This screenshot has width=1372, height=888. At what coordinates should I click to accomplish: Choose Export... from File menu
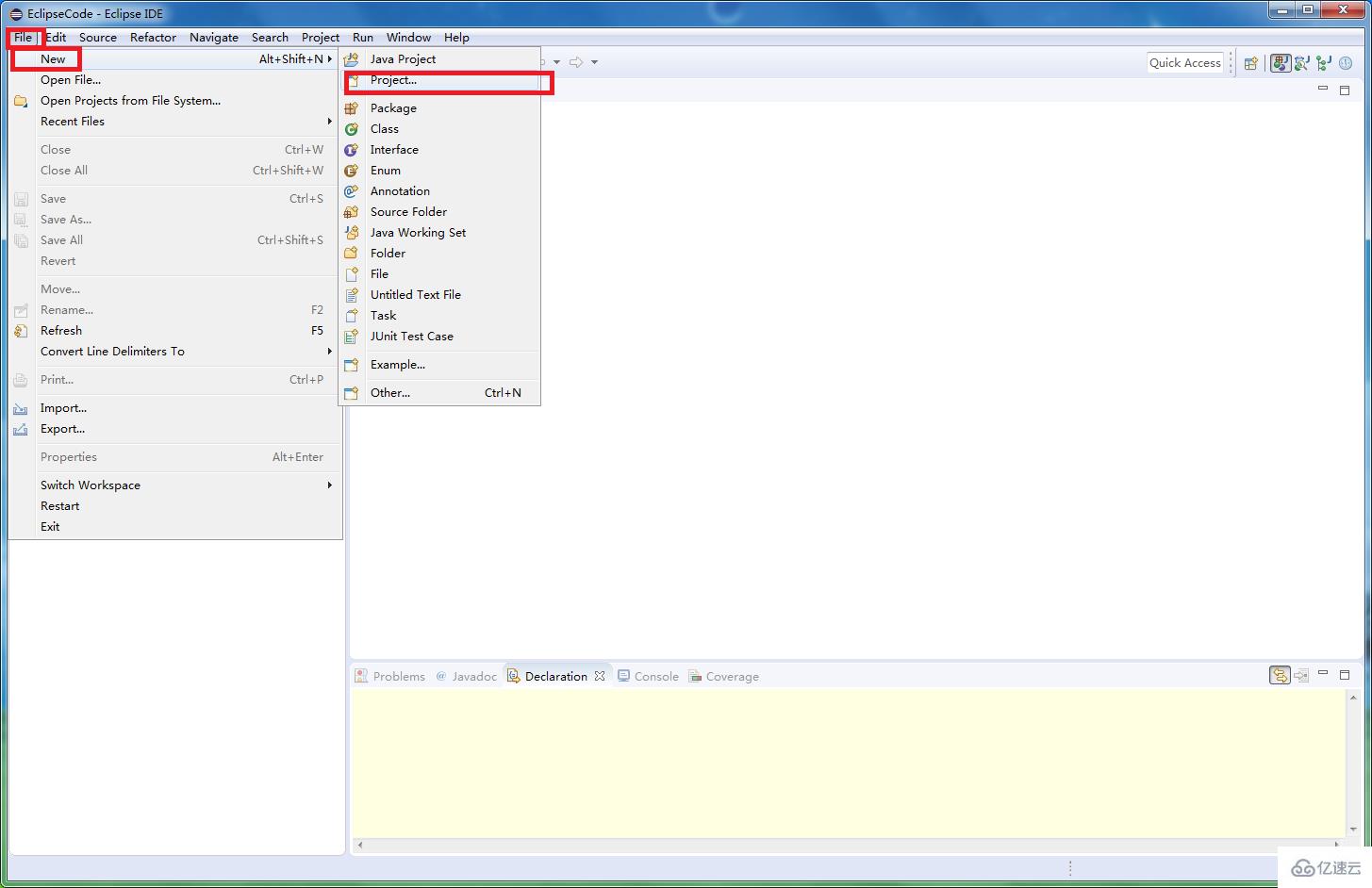point(175,429)
